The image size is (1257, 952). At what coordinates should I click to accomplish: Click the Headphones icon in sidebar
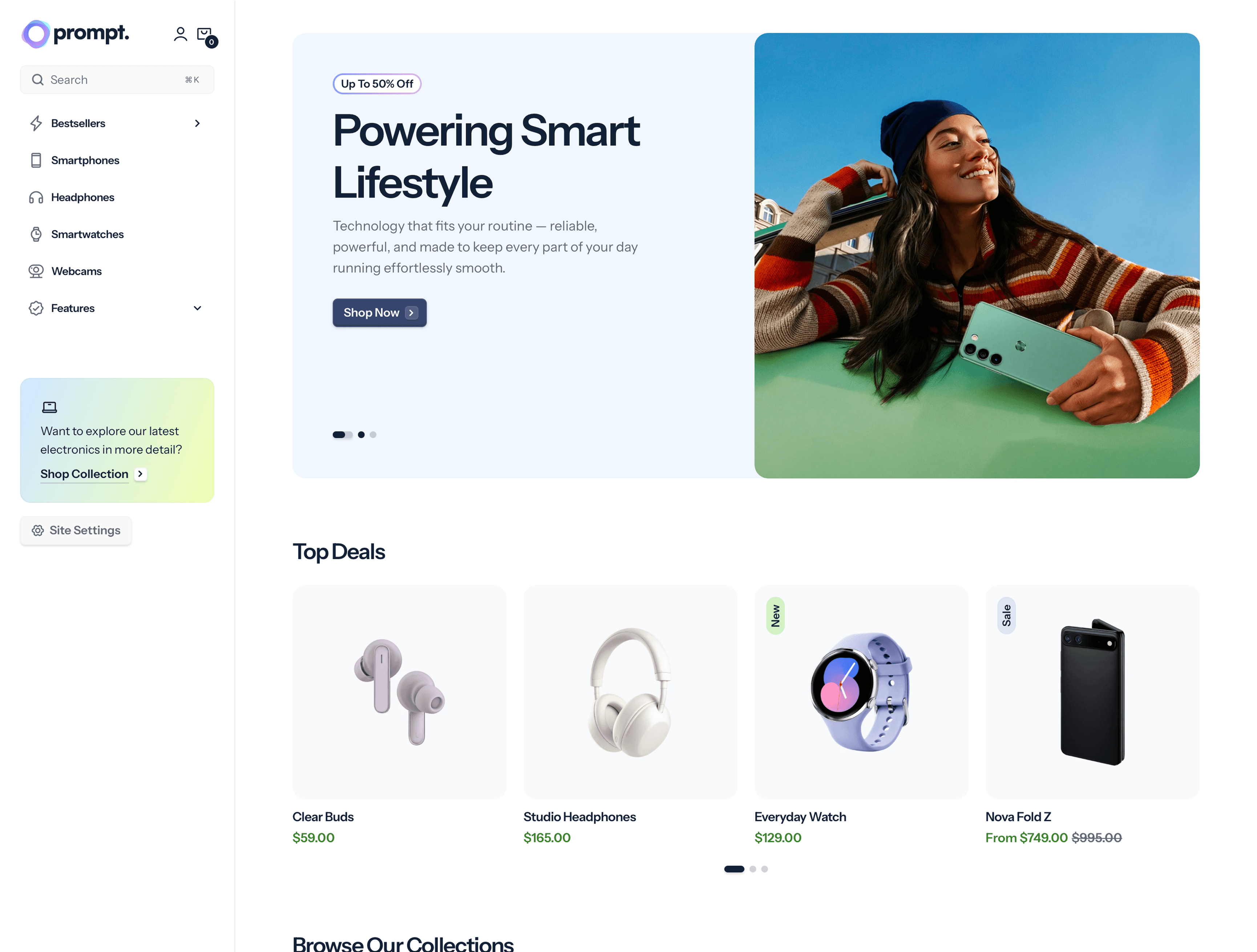click(x=36, y=197)
